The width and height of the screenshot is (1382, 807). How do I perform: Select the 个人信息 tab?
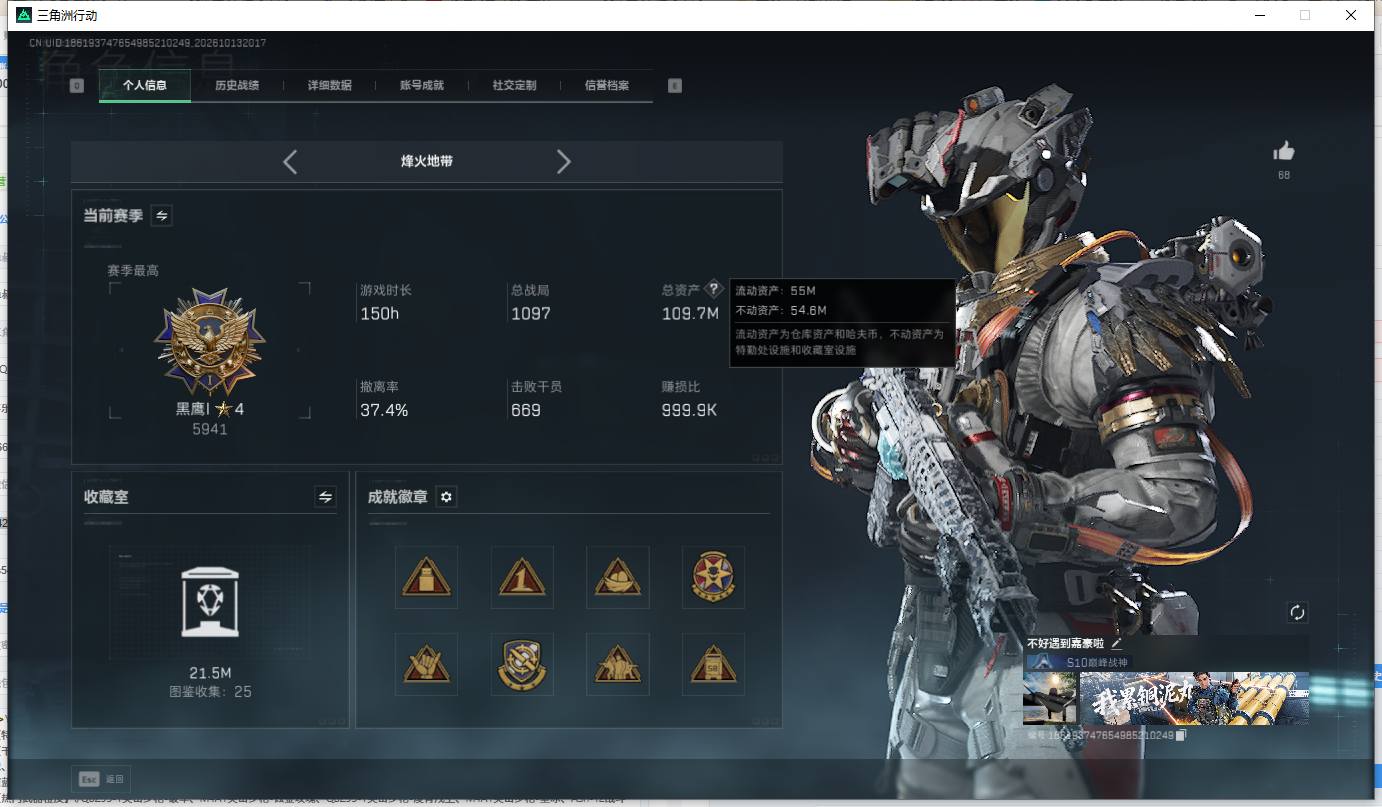pyautogui.click(x=145, y=86)
